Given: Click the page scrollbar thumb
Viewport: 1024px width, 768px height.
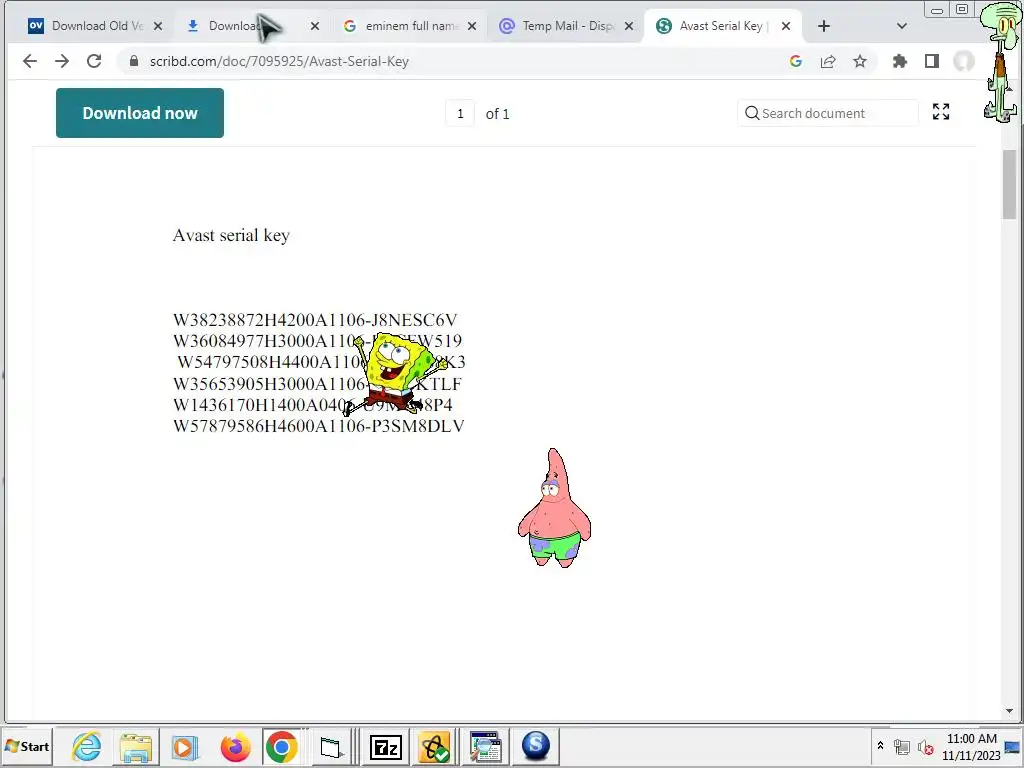Looking at the screenshot, I should (x=1010, y=185).
